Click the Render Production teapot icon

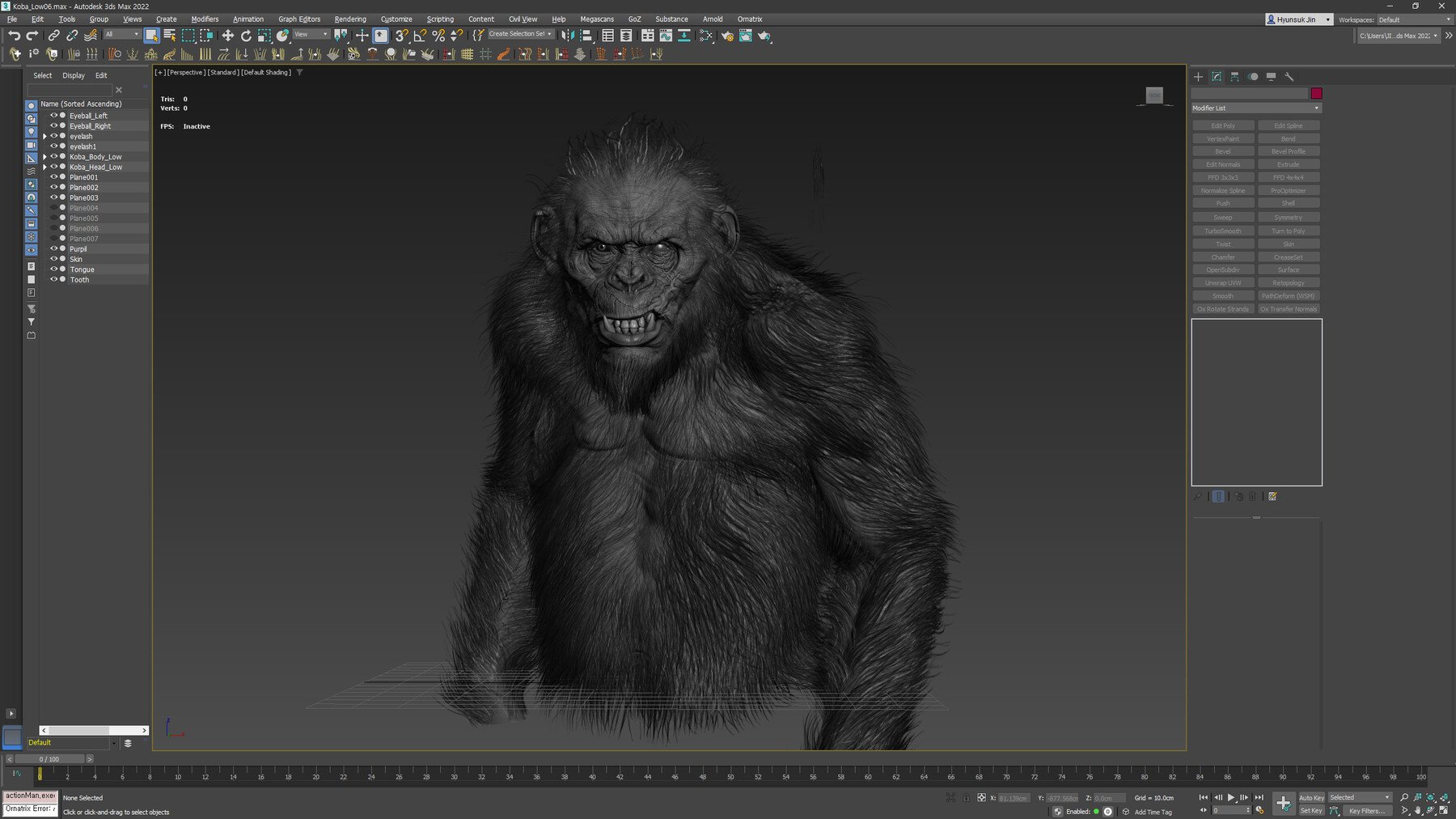tap(764, 36)
